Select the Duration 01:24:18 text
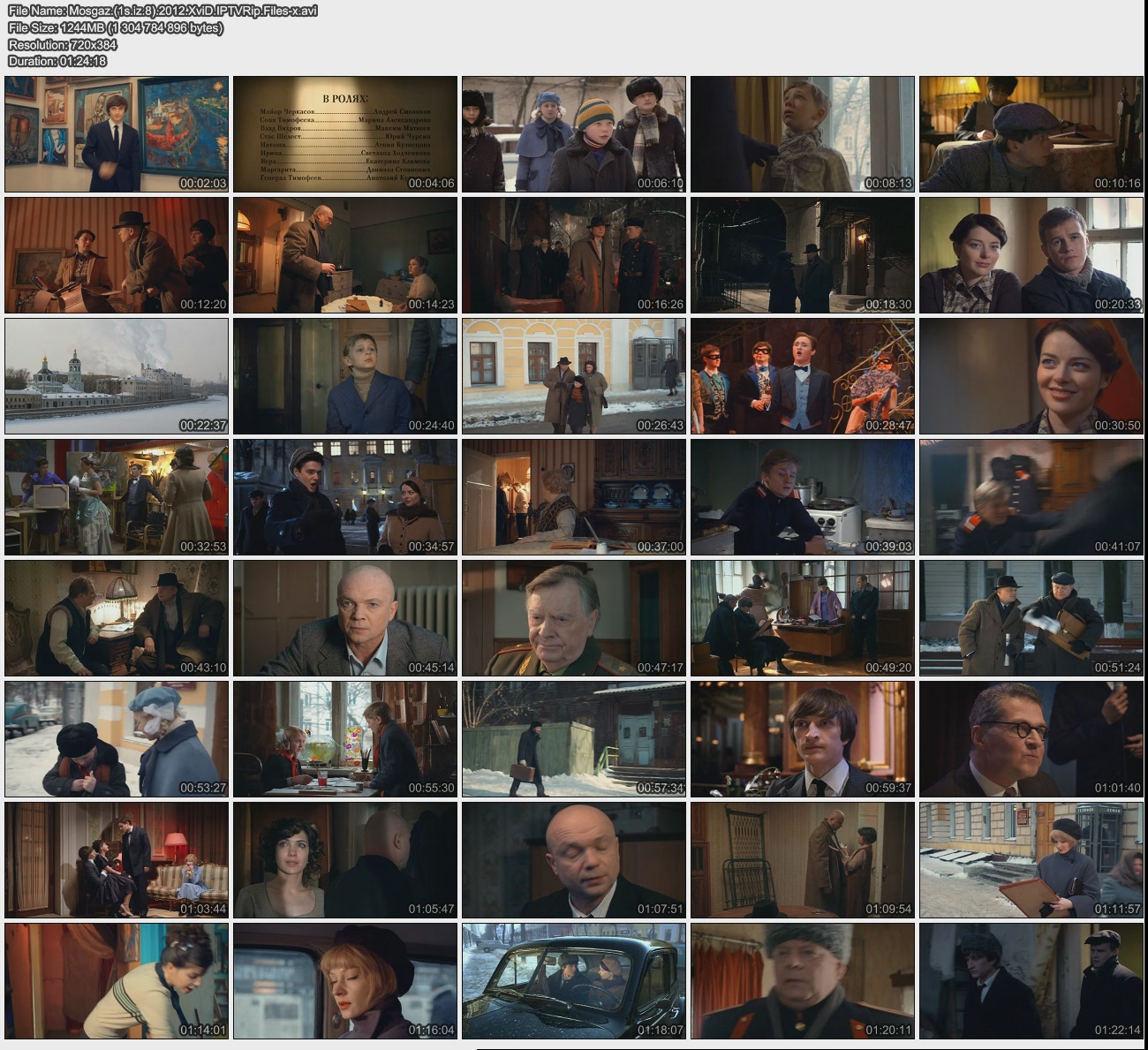This screenshot has height=1050, width=1148. [x=57, y=61]
